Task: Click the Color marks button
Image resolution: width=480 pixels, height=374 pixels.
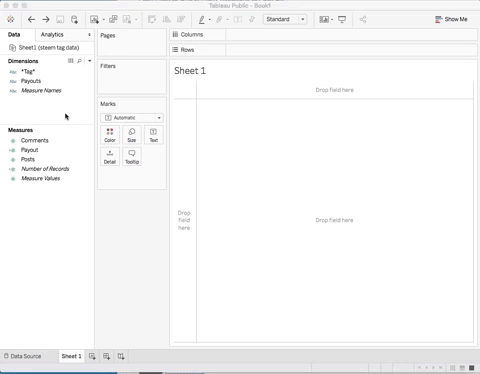Action: [110, 135]
